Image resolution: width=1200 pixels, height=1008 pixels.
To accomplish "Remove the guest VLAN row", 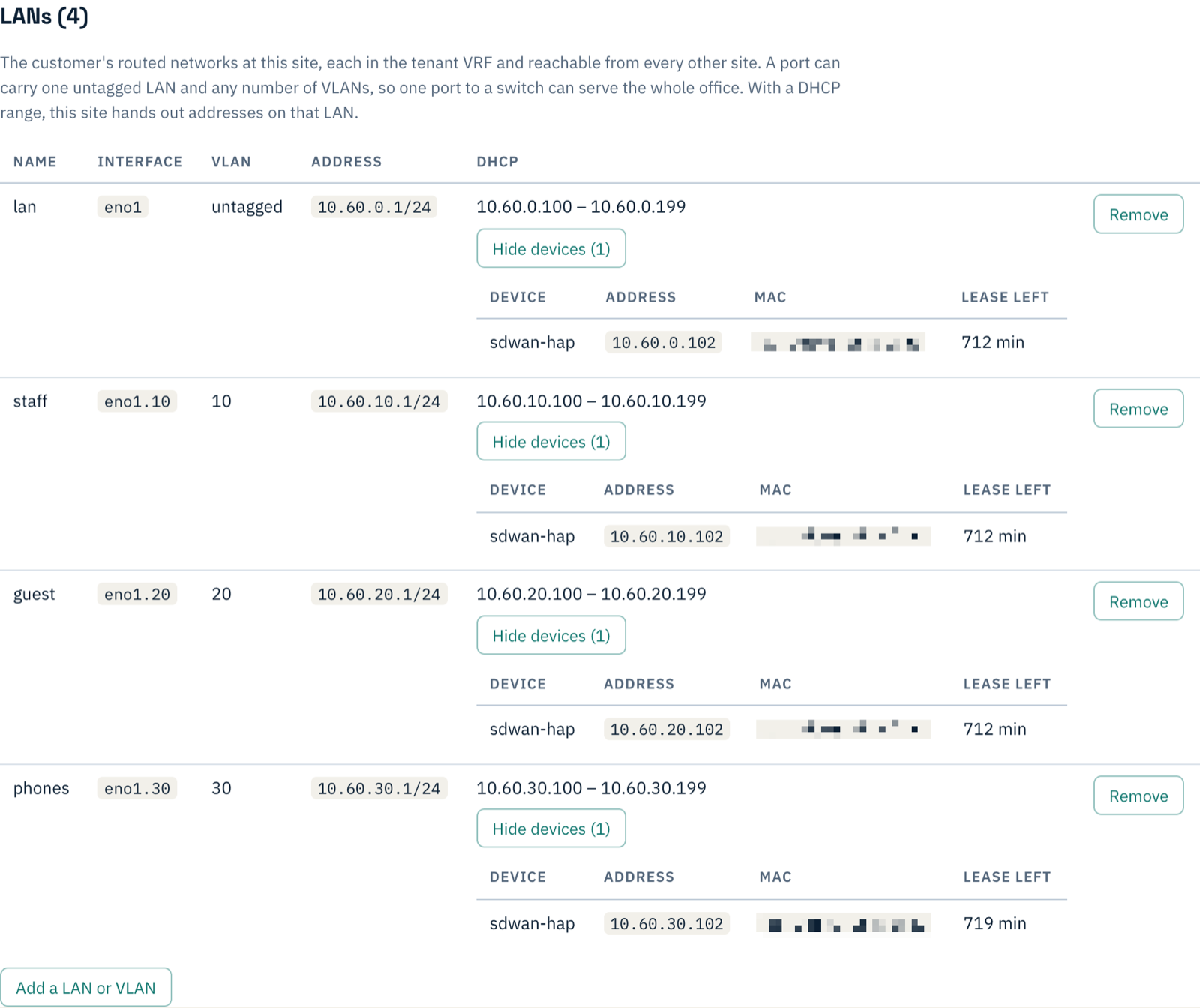I will (x=1138, y=601).
